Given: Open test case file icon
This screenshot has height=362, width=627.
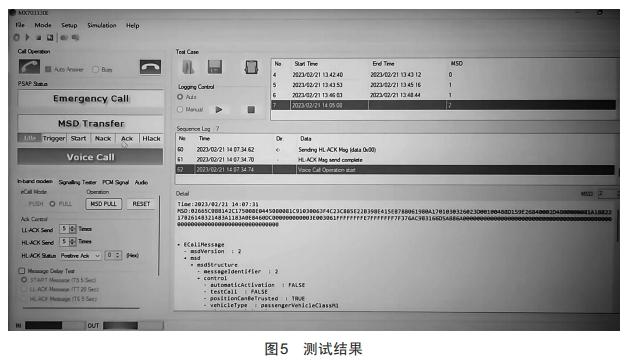Looking at the screenshot, I should [188, 67].
